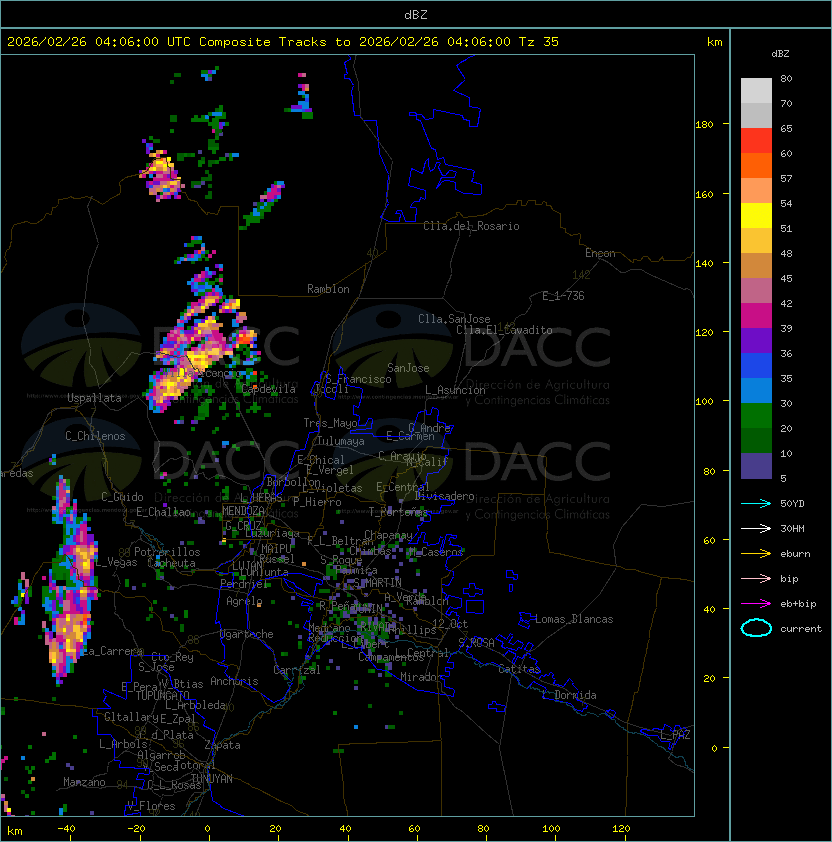
Task: Click the 'TUNUYAN' map label
Action: click(x=212, y=779)
